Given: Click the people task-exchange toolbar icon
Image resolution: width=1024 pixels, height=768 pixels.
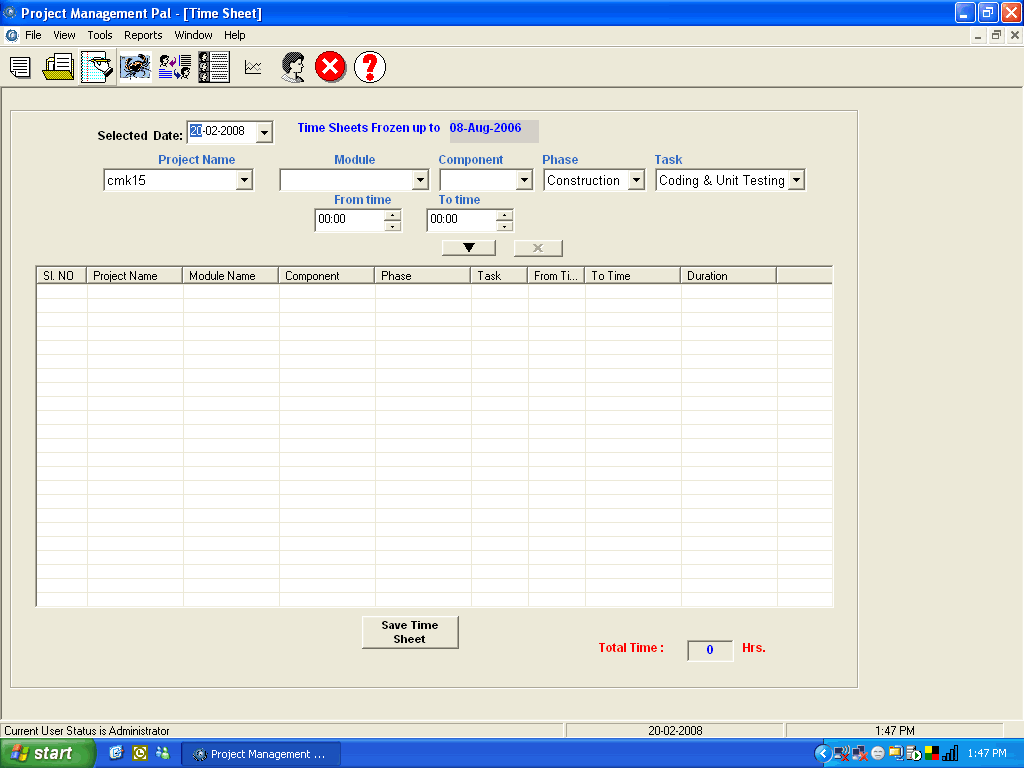Looking at the screenshot, I should [x=175, y=68].
